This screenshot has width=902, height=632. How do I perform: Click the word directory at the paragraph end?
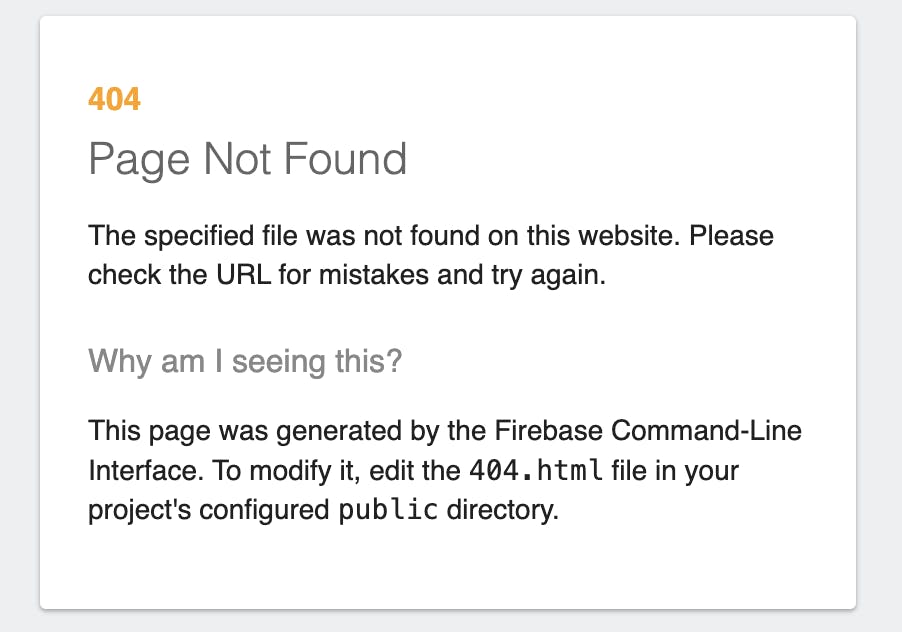[x=502, y=510]
